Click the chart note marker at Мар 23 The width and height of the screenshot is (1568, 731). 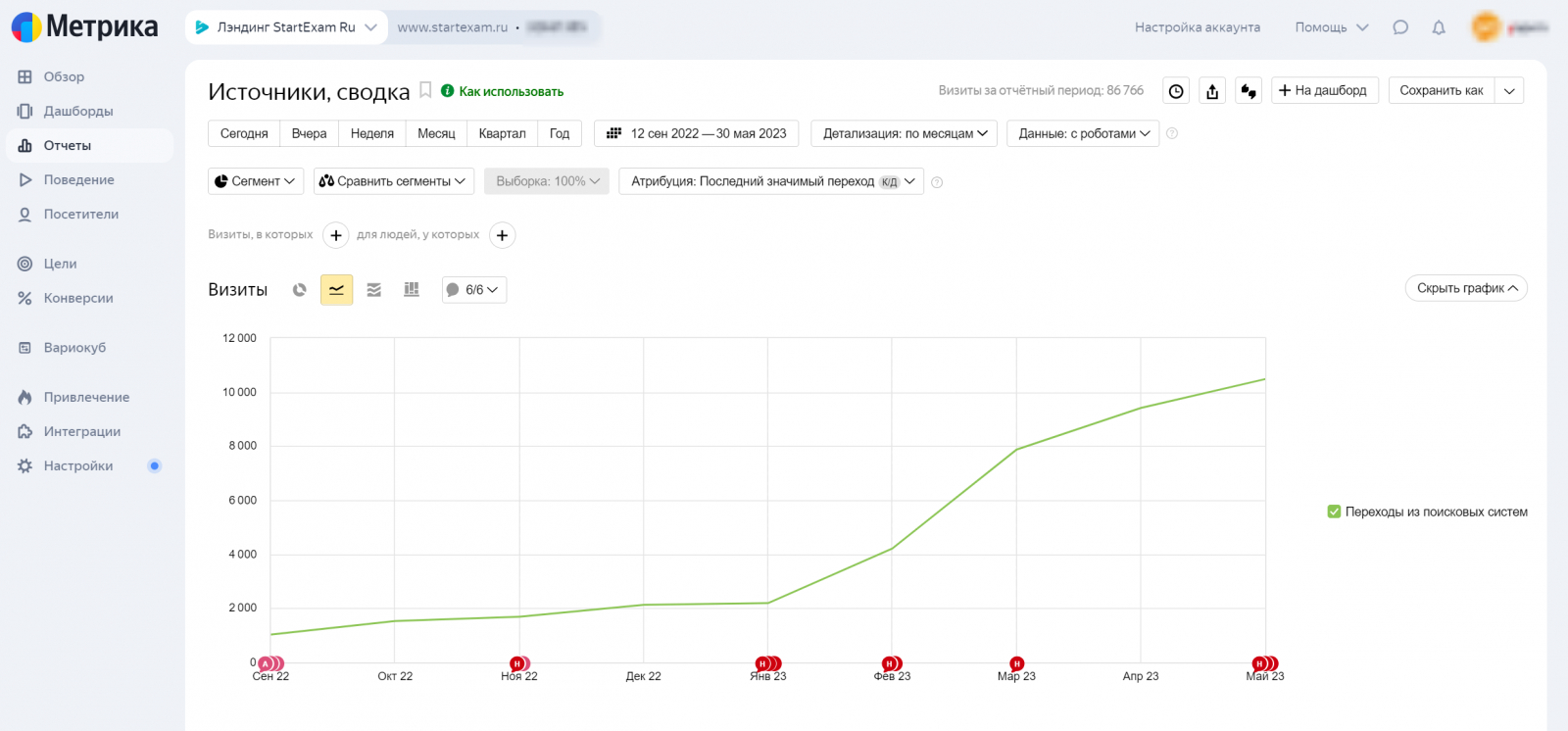tap(1016, 663)
